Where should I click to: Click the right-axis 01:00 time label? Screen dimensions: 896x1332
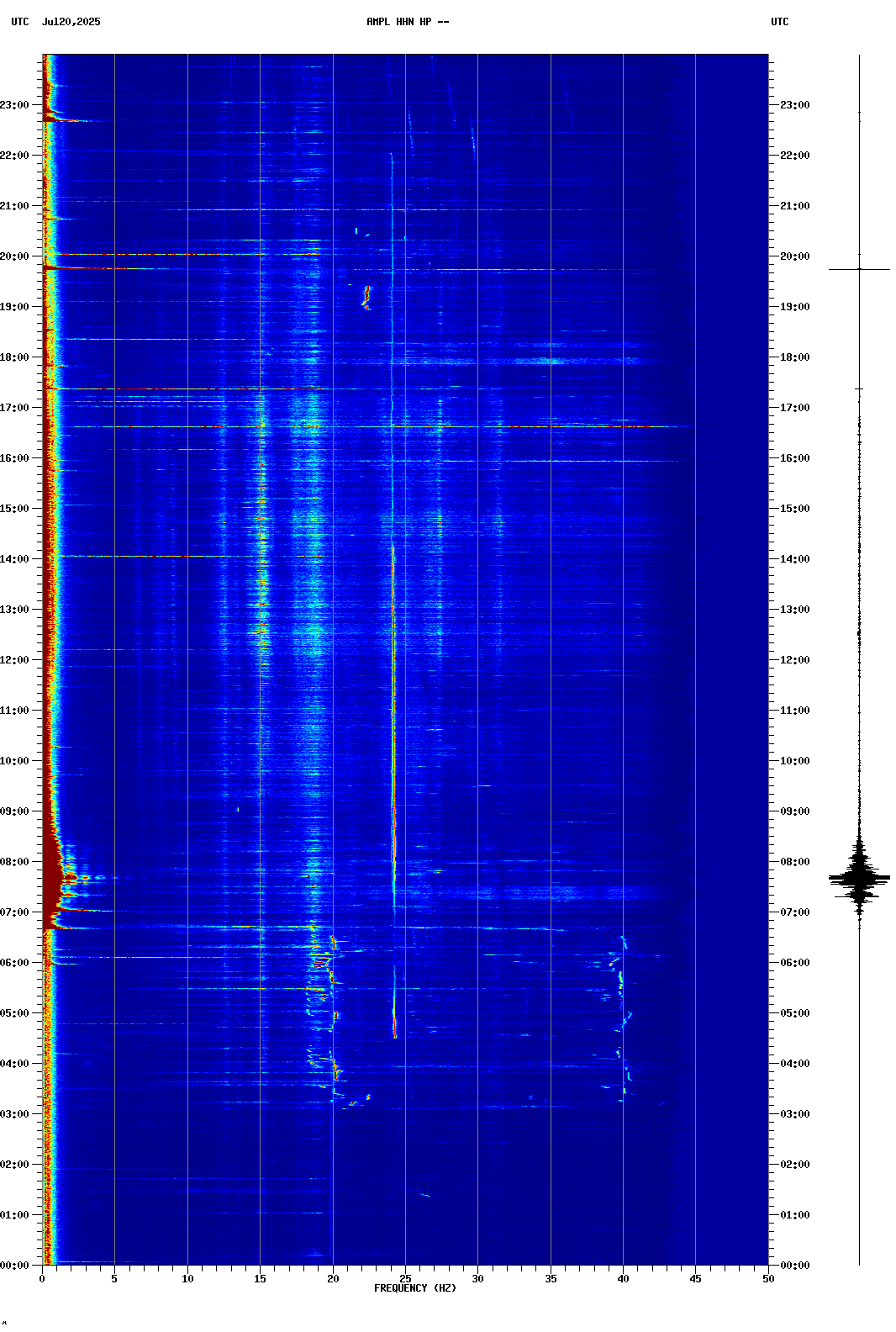click(x=795, y=1215)
